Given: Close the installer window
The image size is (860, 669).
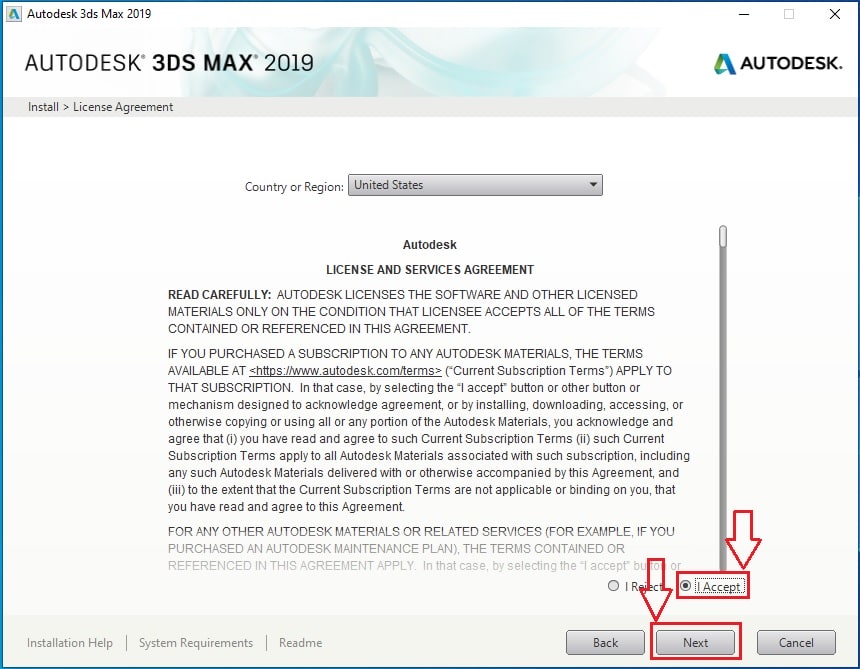Looking at the screenshot, I should (x=835, y=14).
